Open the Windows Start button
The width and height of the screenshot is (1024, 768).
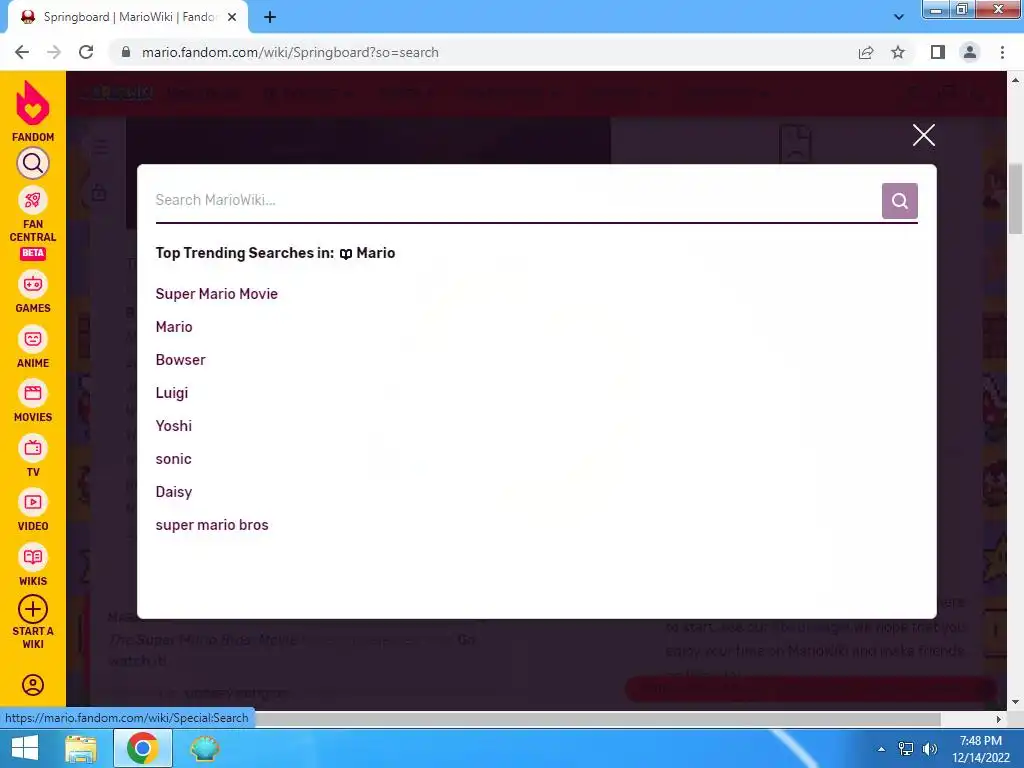25,748
